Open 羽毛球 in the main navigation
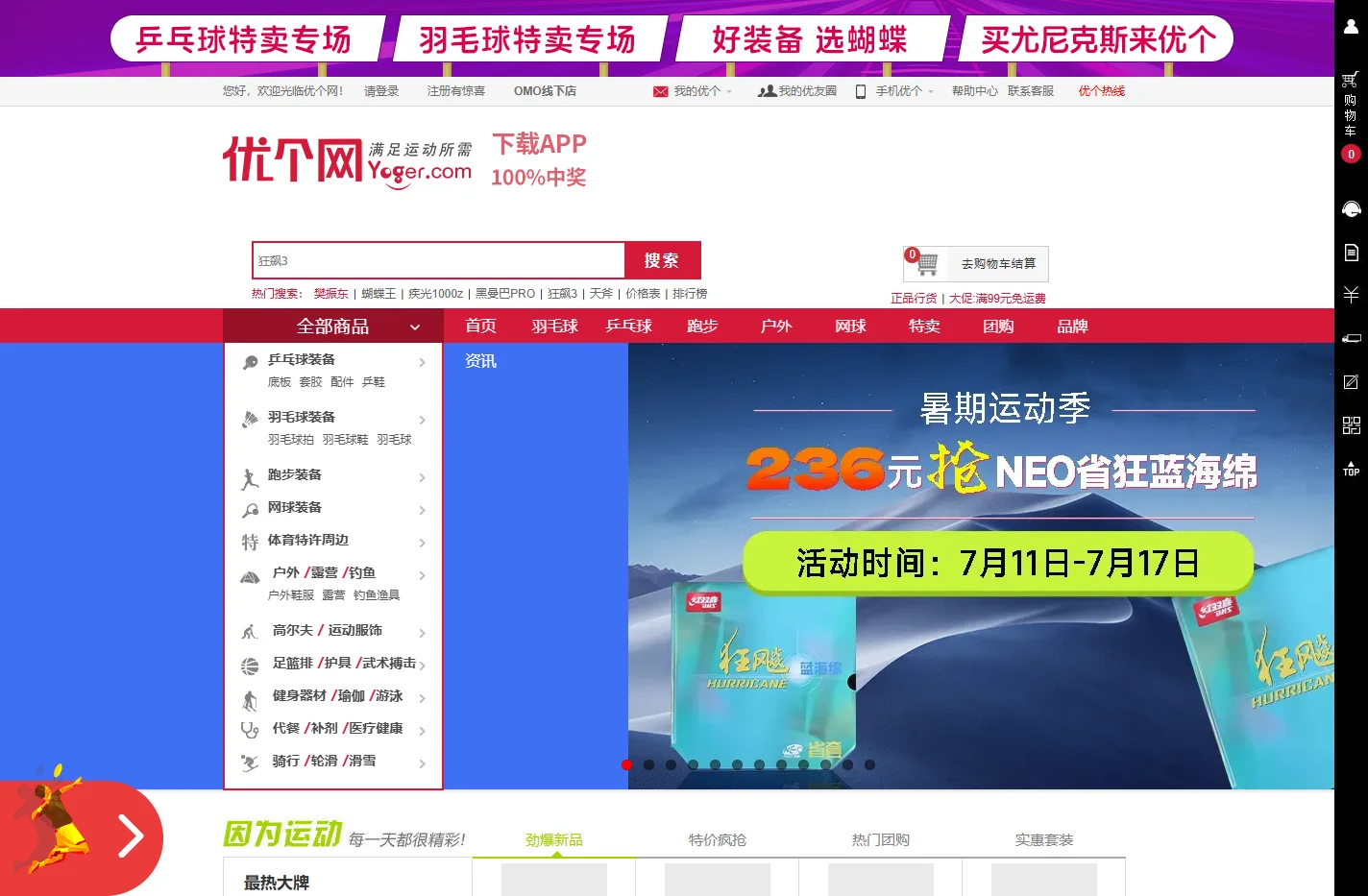 (554, 327)
